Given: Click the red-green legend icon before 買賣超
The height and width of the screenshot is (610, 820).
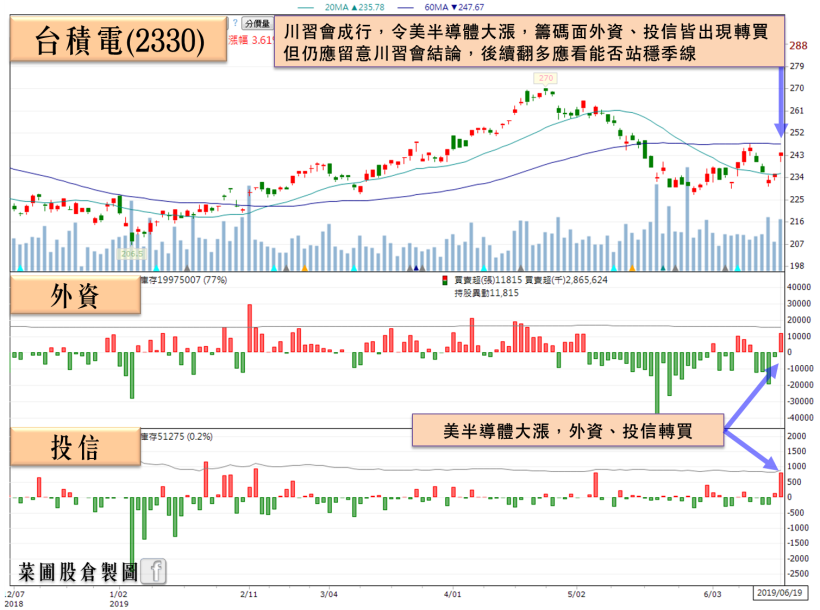Looking at the screenshot, I should tap(445, 280).
